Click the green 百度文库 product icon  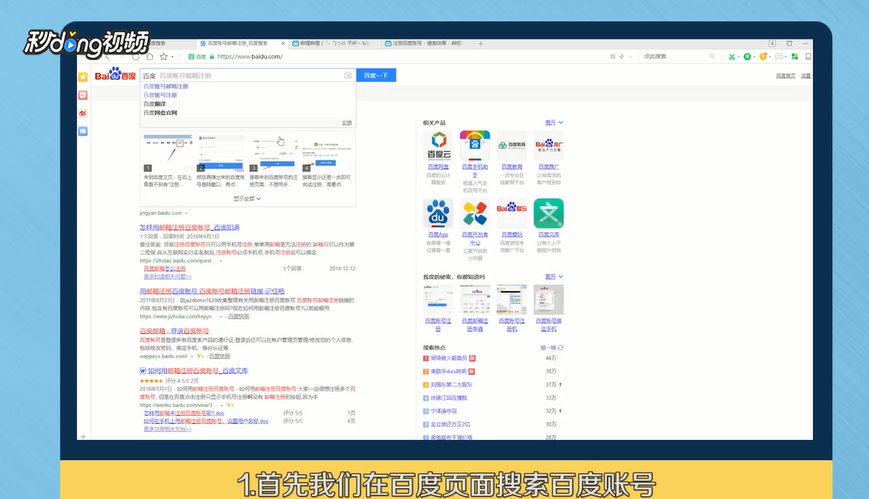549,213
